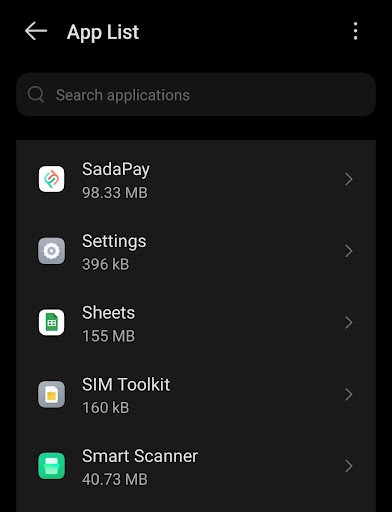Click the Search applications field

(196, 95)
